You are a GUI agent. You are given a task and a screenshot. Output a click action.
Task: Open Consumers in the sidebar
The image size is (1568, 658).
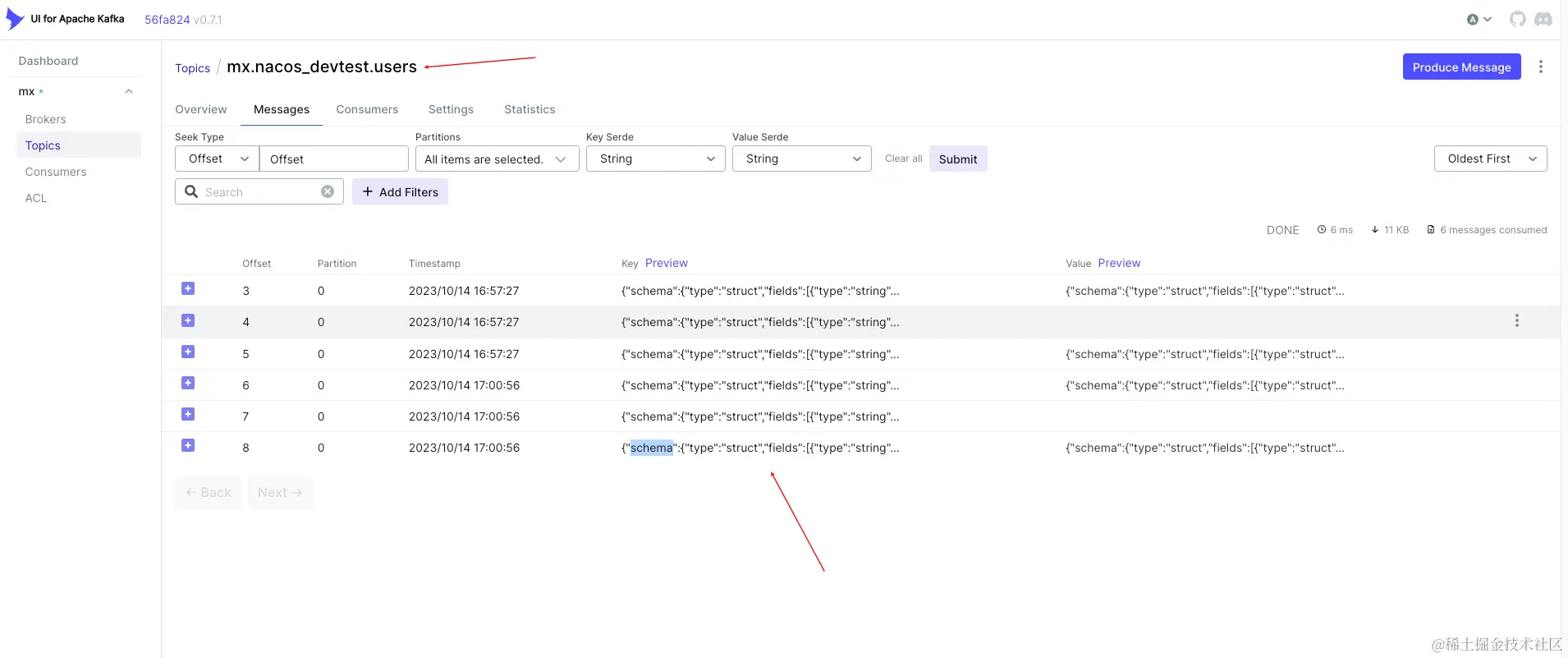point(56,172)
